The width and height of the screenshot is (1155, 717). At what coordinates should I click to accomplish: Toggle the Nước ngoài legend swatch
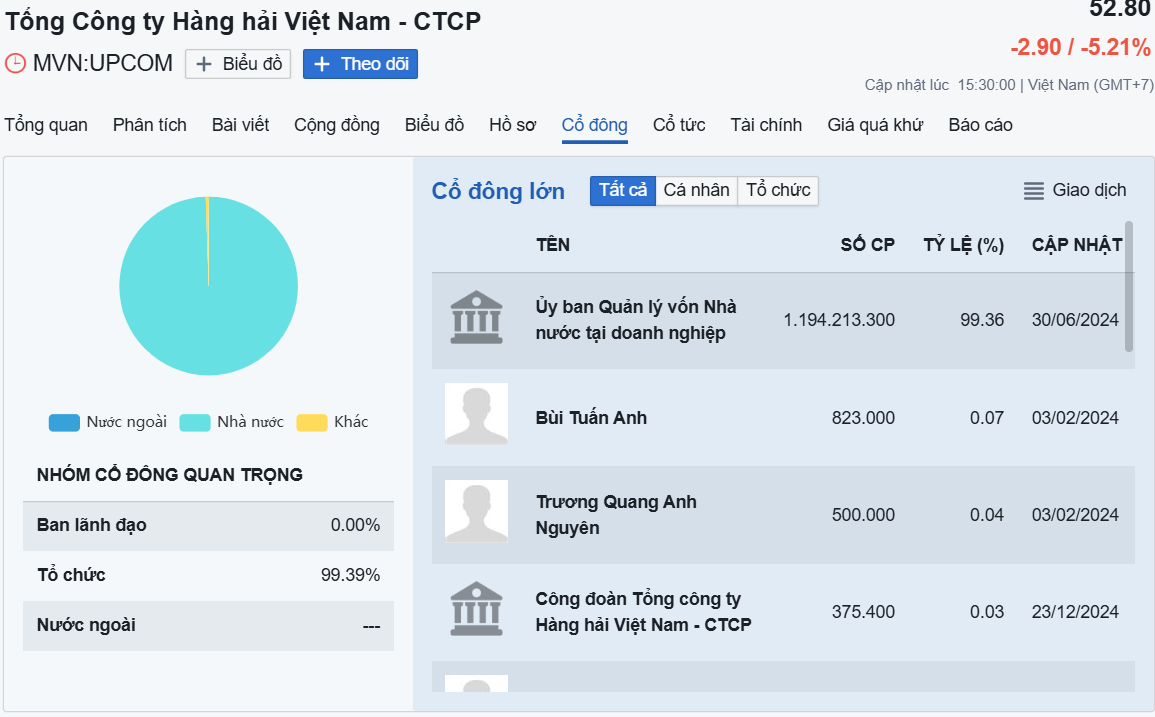[64, 422]
